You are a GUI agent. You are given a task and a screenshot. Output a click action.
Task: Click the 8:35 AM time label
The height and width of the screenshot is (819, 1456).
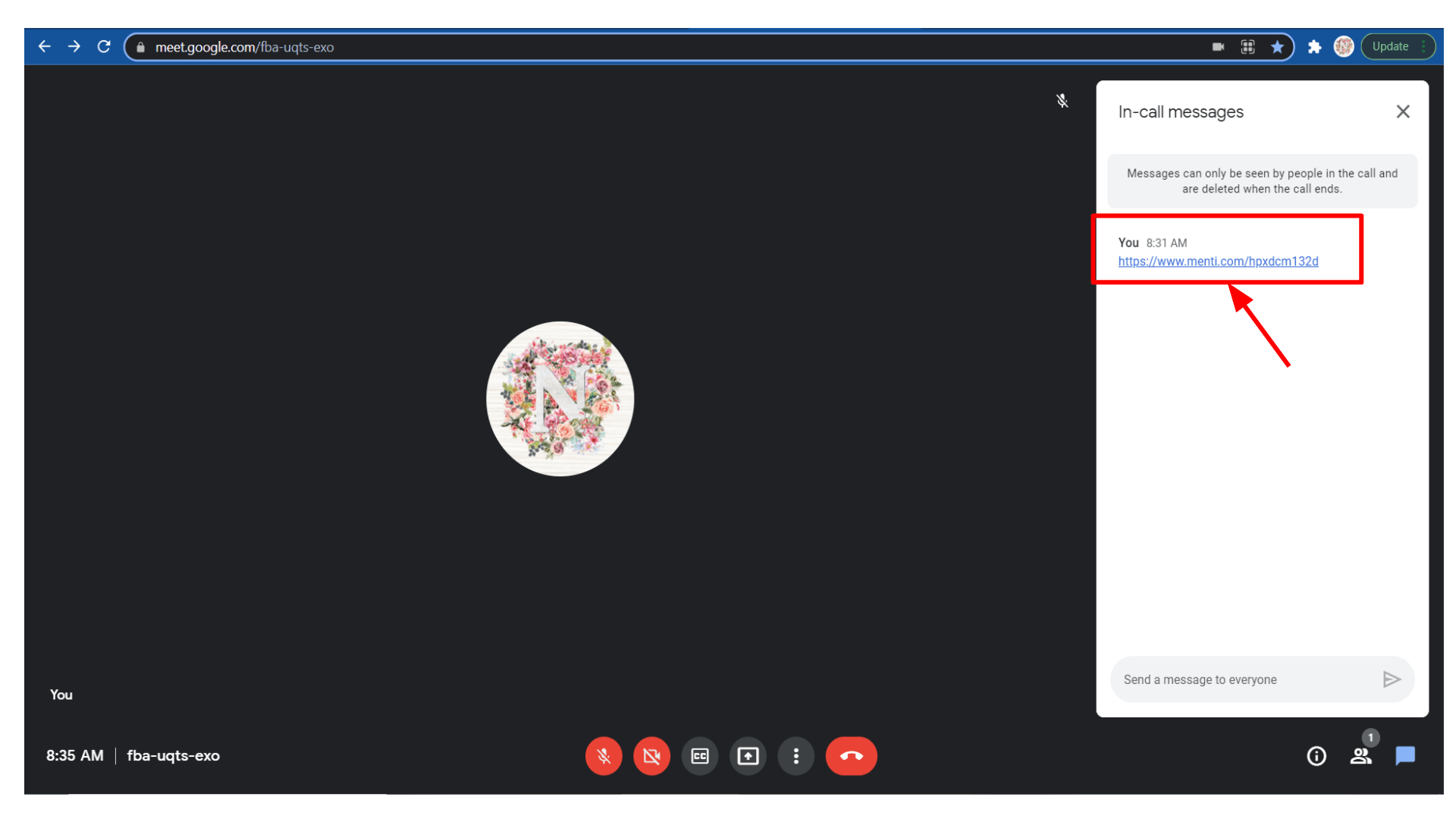[x=74, y=756]
